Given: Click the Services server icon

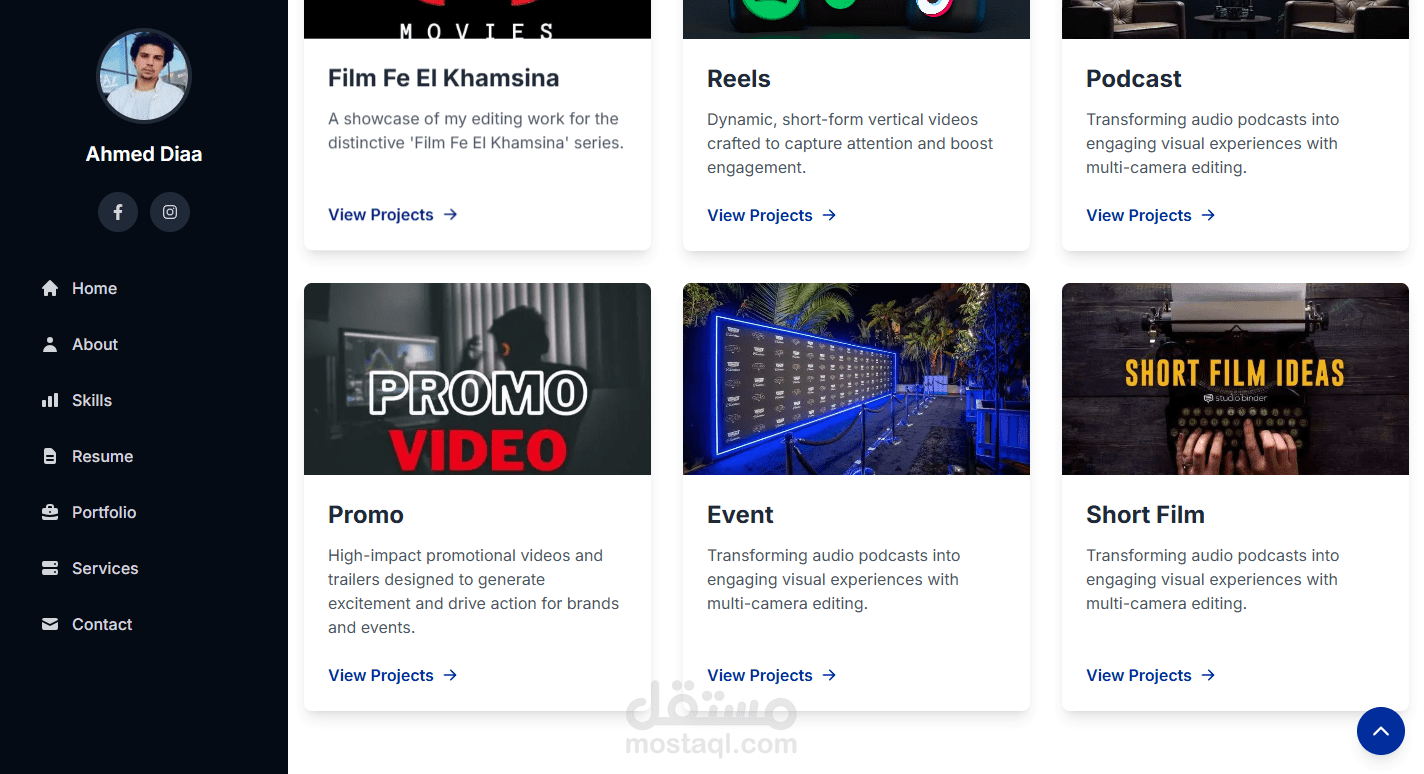Looking at the screenshot, I should [50, 568].
